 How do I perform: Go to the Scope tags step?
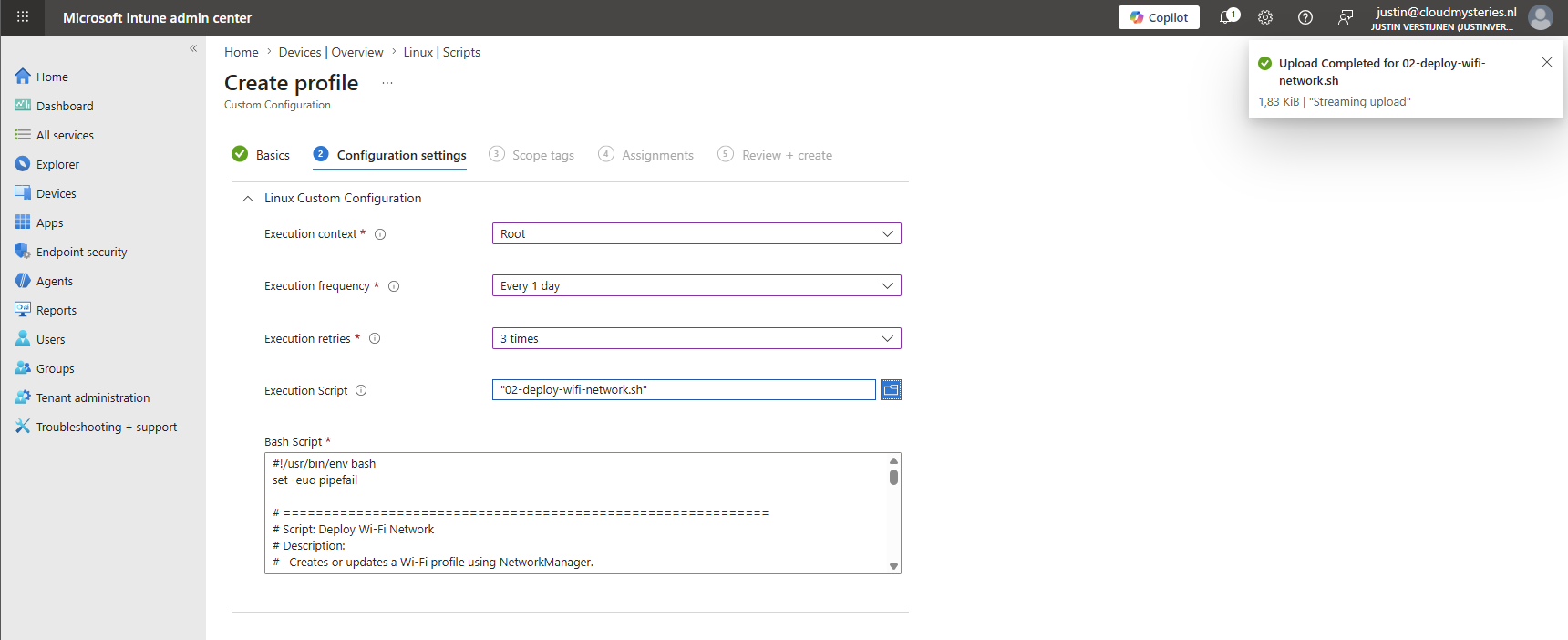(x=531, y=155)
